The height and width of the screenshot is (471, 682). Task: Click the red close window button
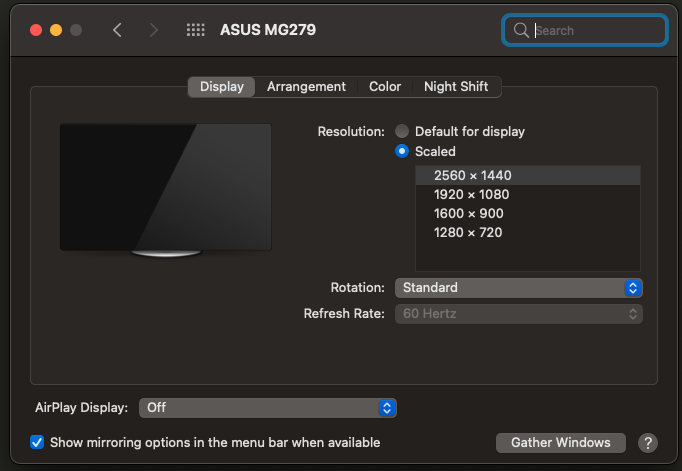click(x=36, y=30)
